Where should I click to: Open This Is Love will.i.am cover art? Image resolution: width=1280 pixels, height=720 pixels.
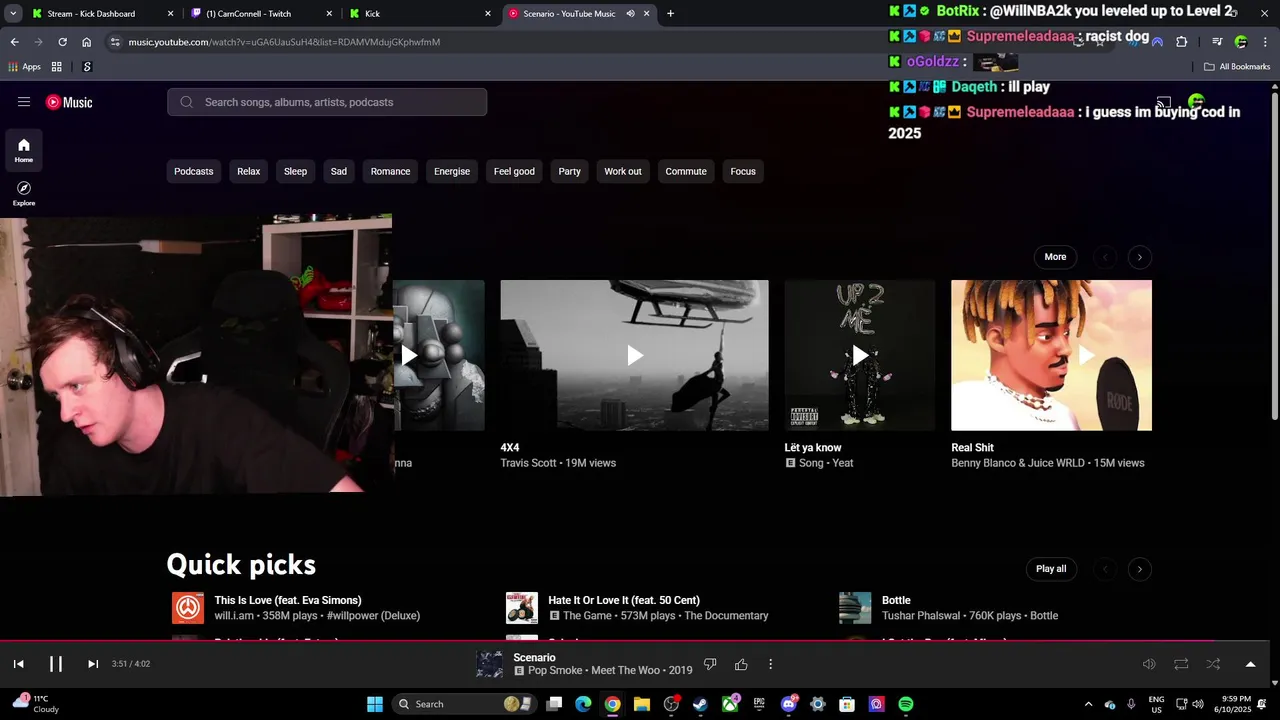(188, 608)
